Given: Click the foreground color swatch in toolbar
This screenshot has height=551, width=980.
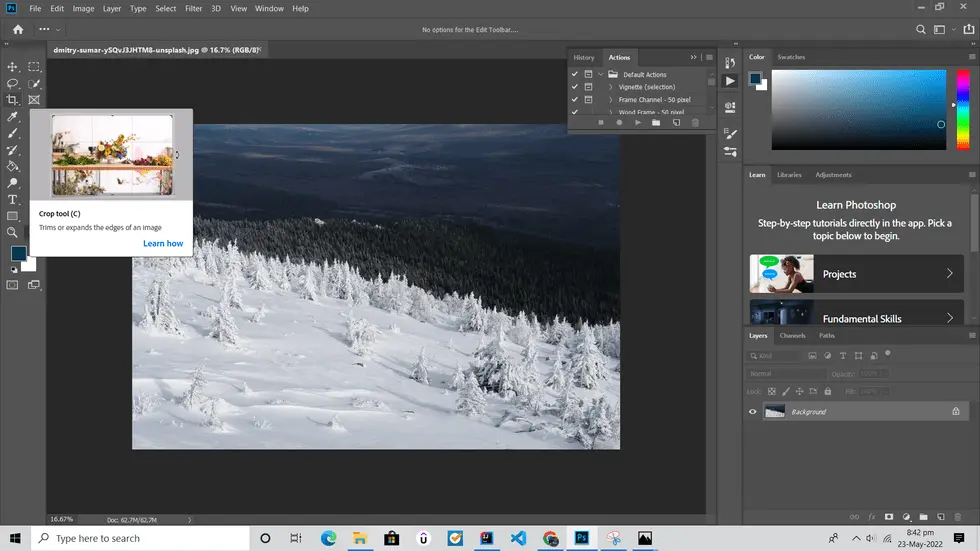Looking at the screenshot, I should click(x=18, y=252).
